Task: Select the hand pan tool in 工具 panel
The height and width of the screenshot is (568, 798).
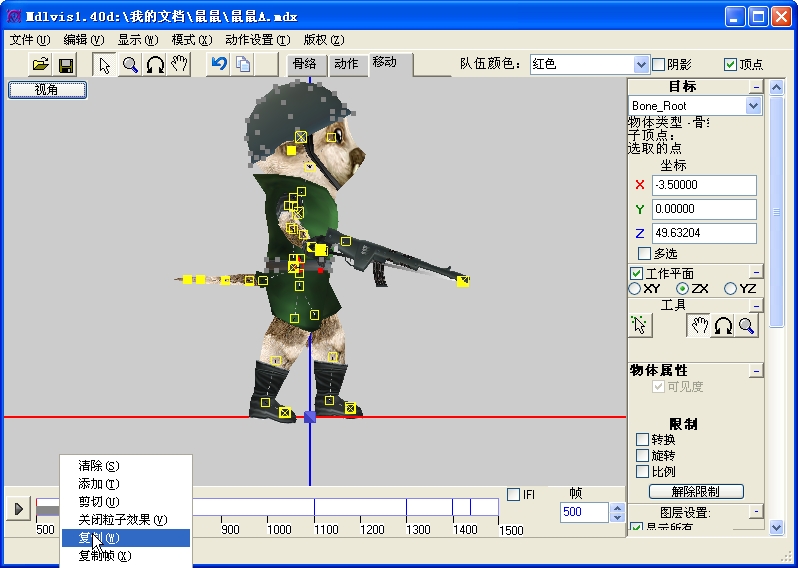Action: 697,325
